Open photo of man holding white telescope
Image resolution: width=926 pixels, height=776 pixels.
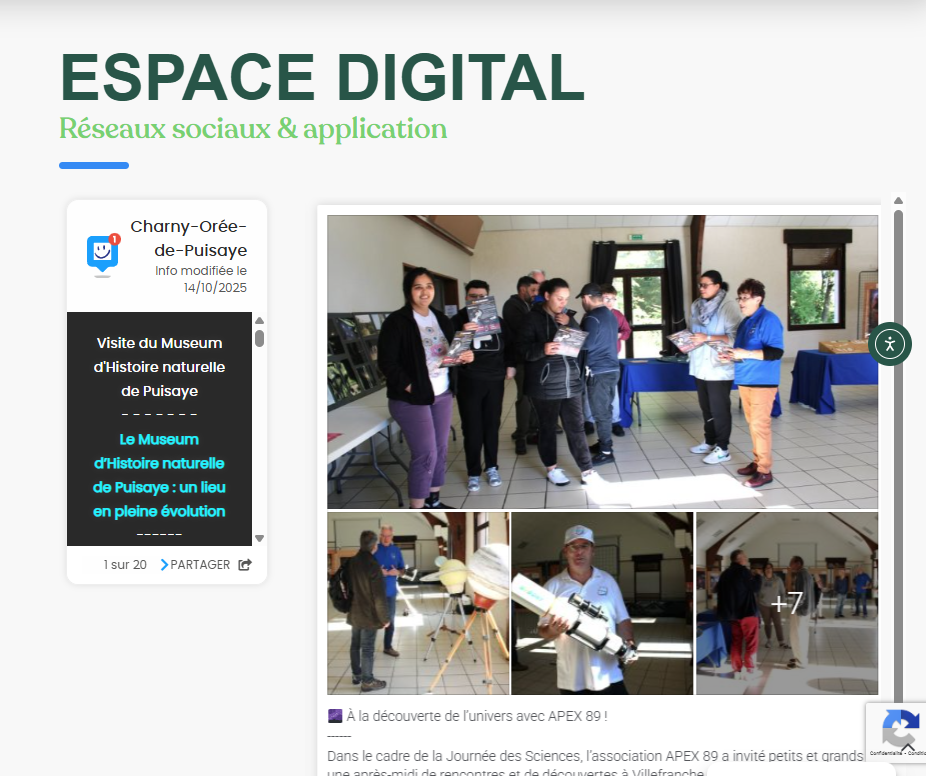[x=602, y=603]
